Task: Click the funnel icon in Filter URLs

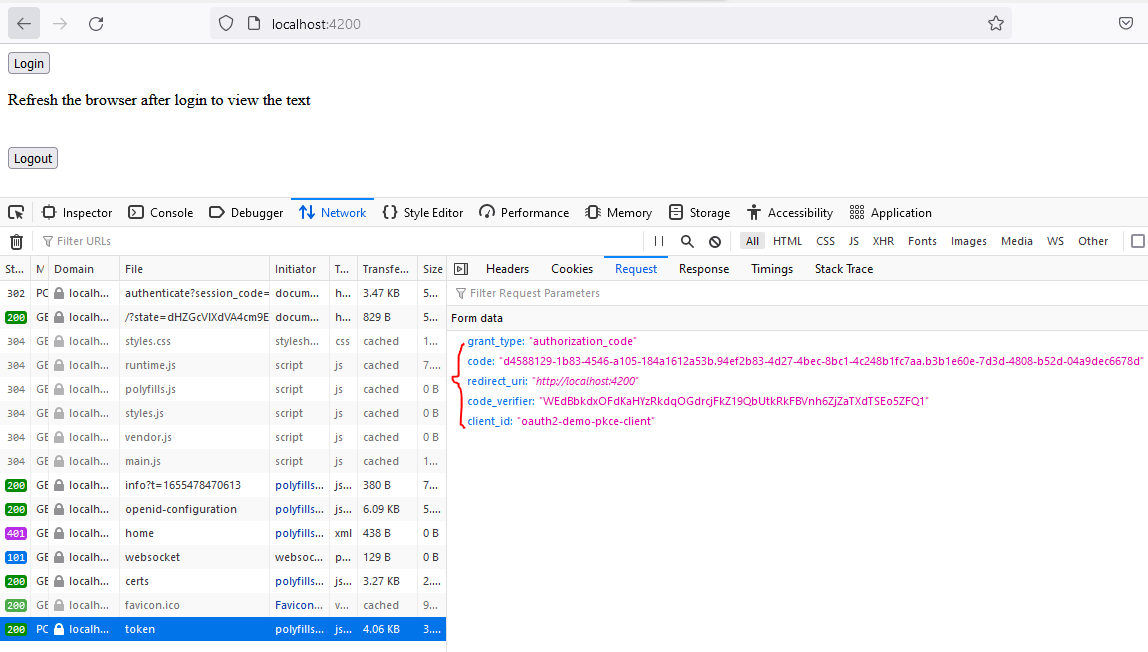Action: [x=47, y=240]
